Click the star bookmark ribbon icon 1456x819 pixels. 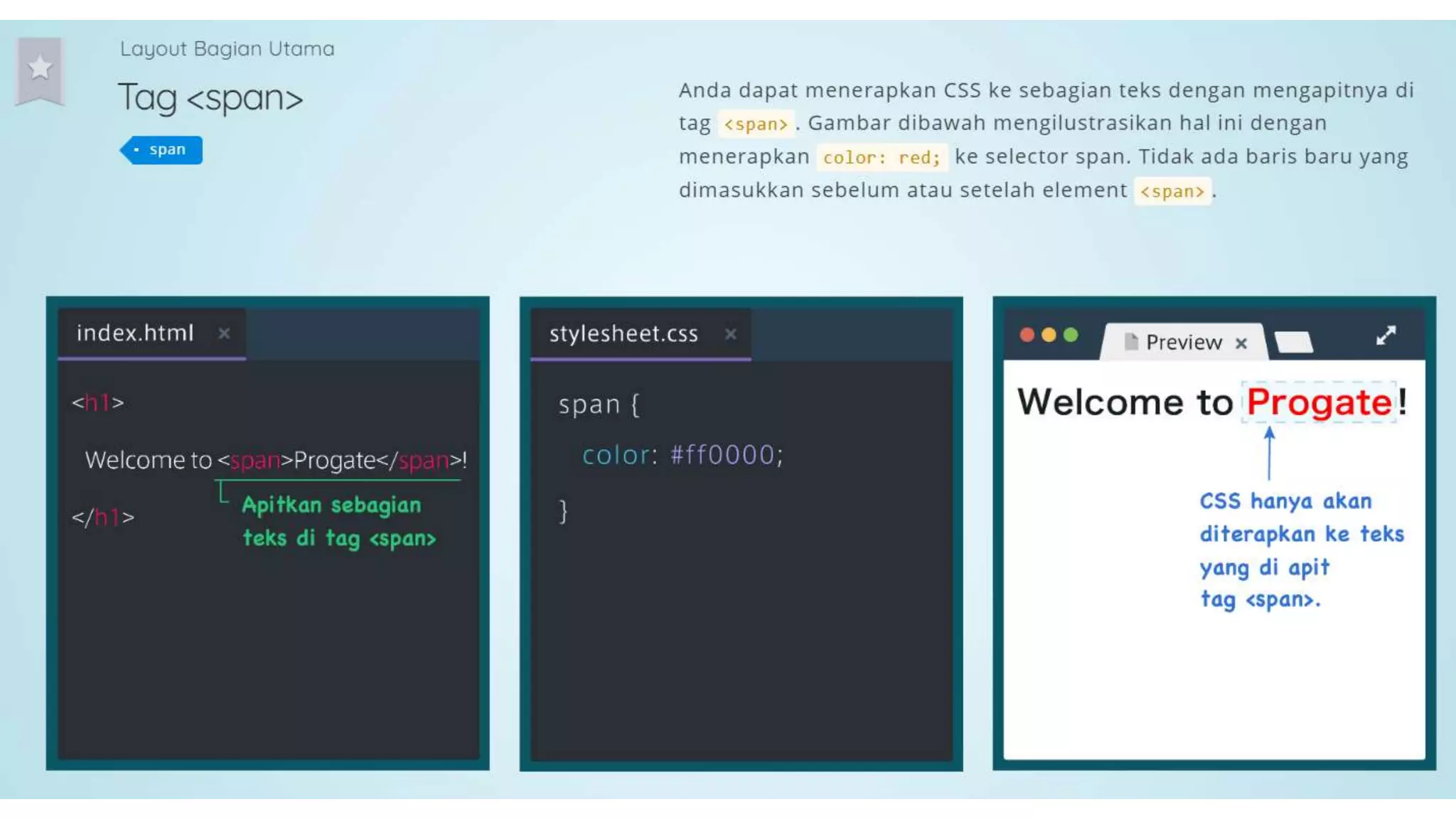[40, 70]
